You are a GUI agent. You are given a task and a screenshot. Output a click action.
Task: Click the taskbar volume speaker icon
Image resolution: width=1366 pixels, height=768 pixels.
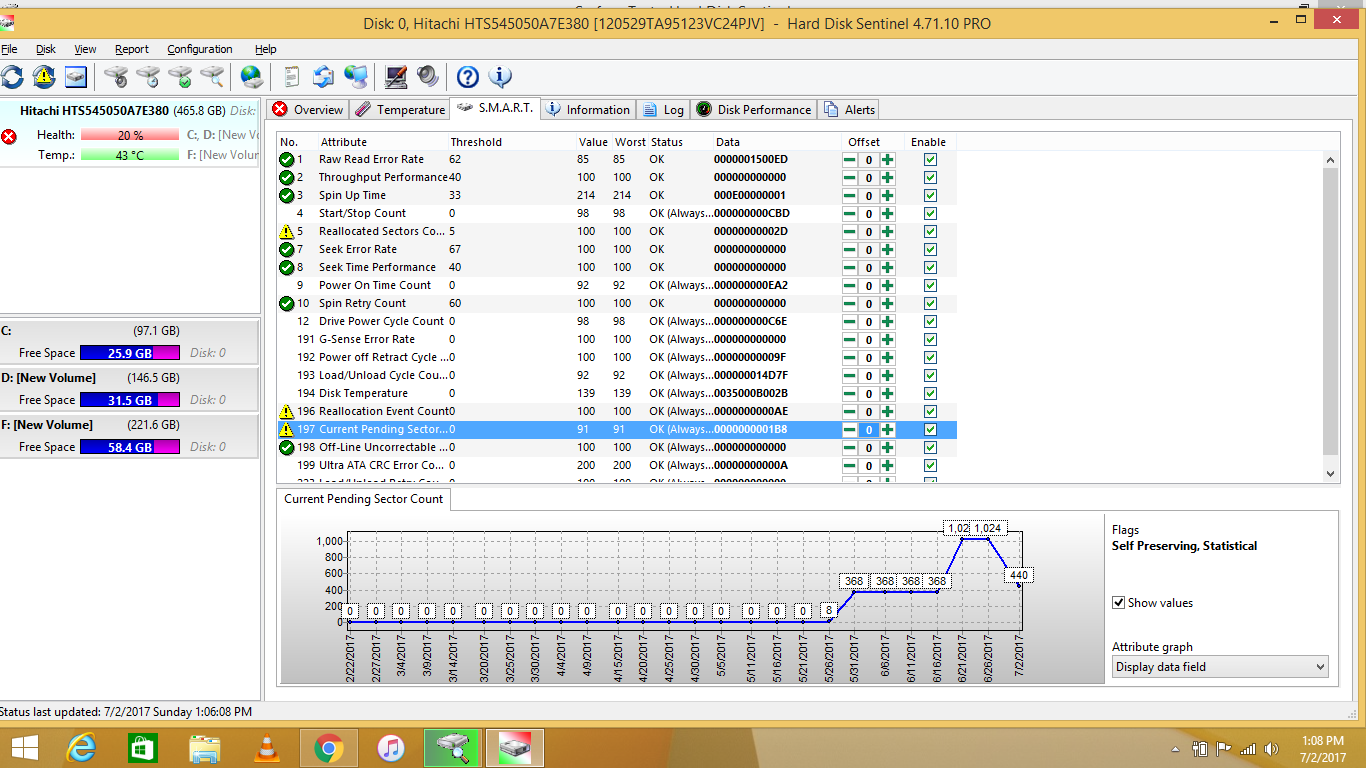pyautogui.click(x=1271, y=748)
